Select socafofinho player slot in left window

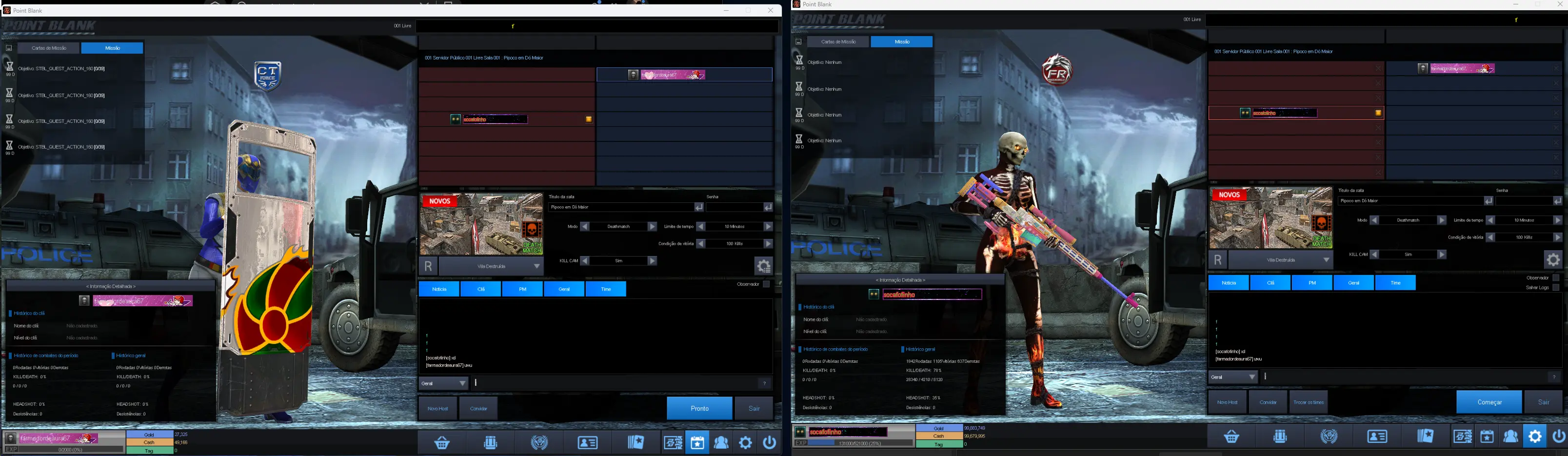[x=506, y=119]
